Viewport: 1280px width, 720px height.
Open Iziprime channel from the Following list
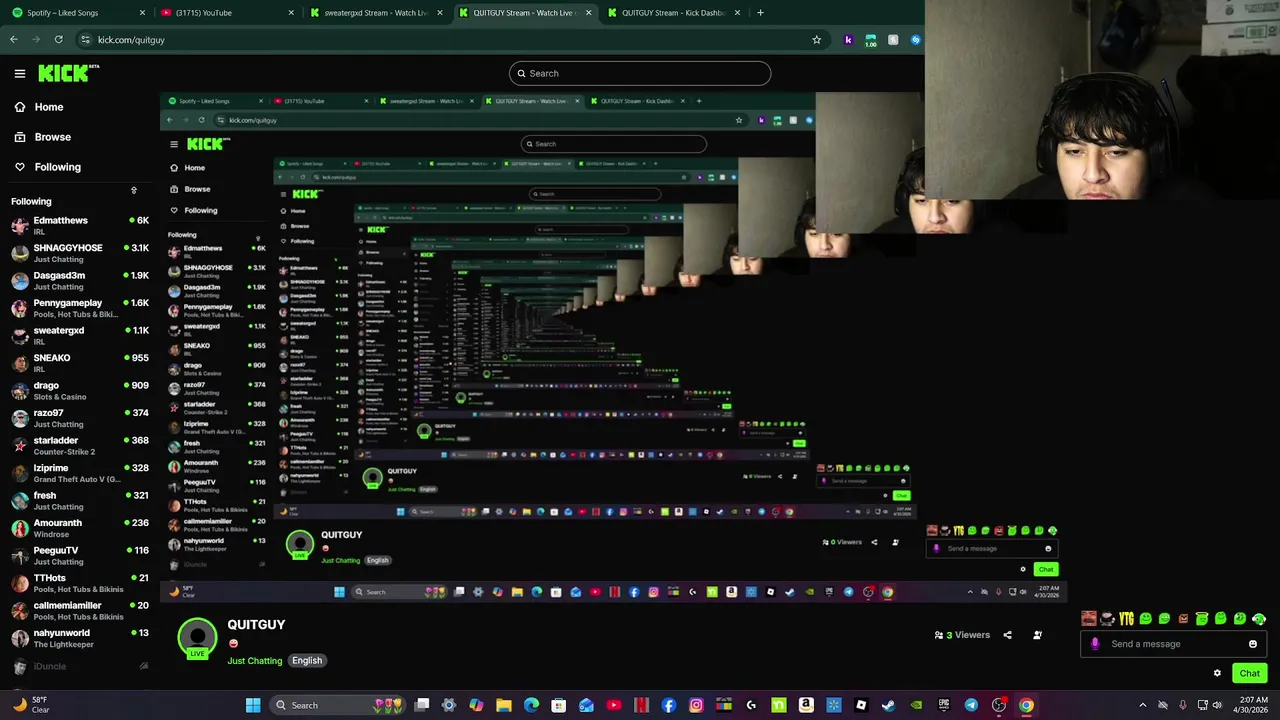(80, 473)
